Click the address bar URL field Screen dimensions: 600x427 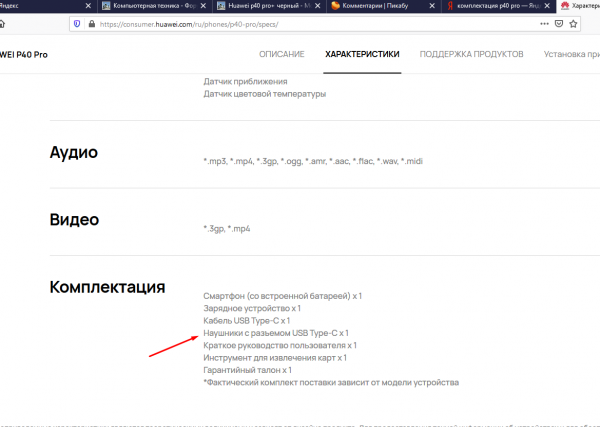pyautogui.click(x=300, y=23)
